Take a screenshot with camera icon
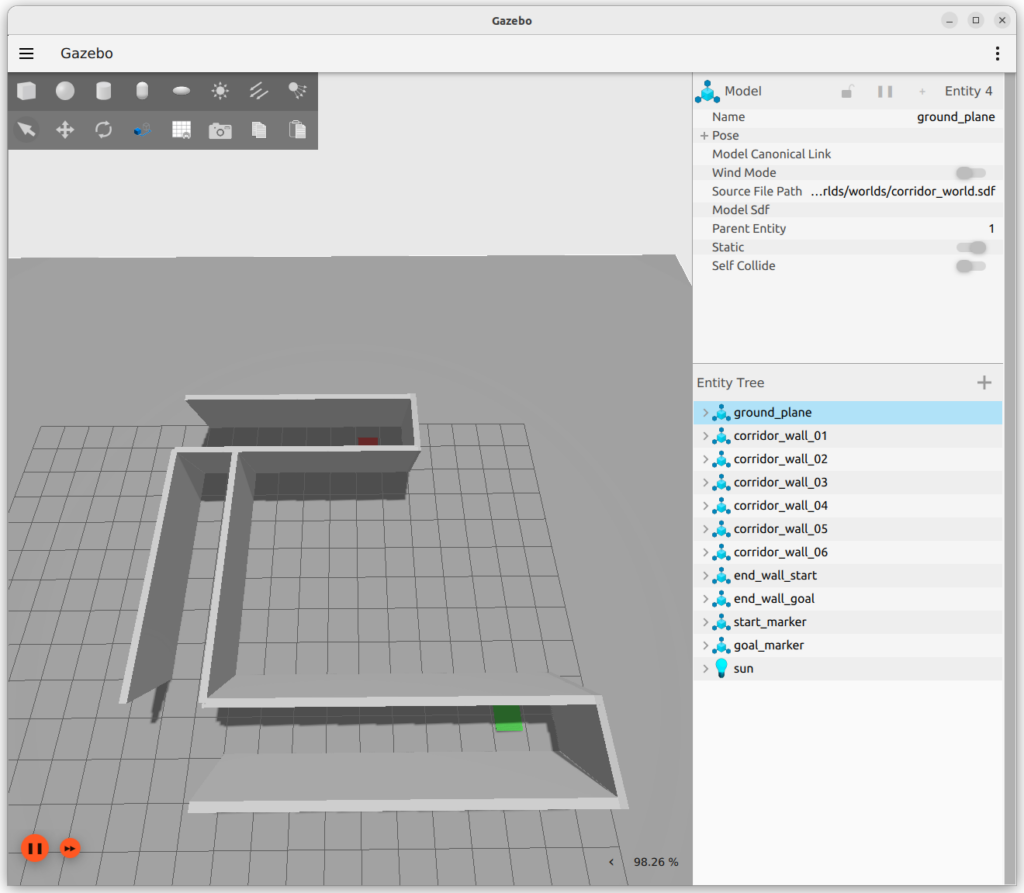The height and width of the screenshot is (893, 1024). 220,130
